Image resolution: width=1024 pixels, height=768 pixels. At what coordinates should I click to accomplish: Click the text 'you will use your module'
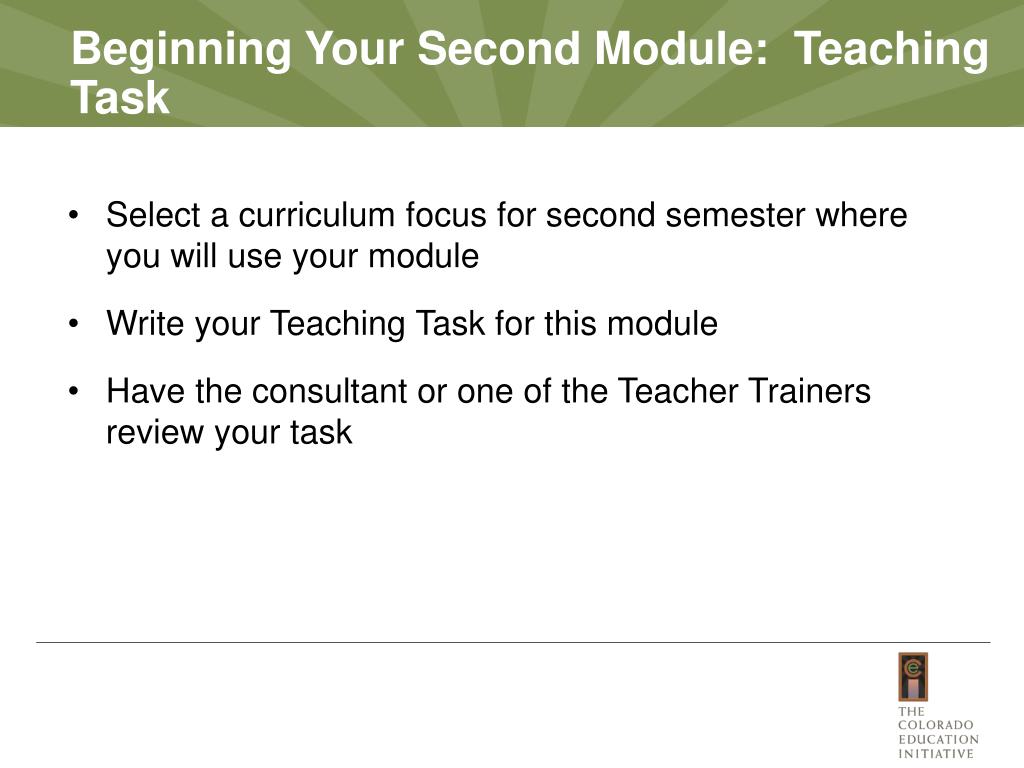click(x=293, y=256)
